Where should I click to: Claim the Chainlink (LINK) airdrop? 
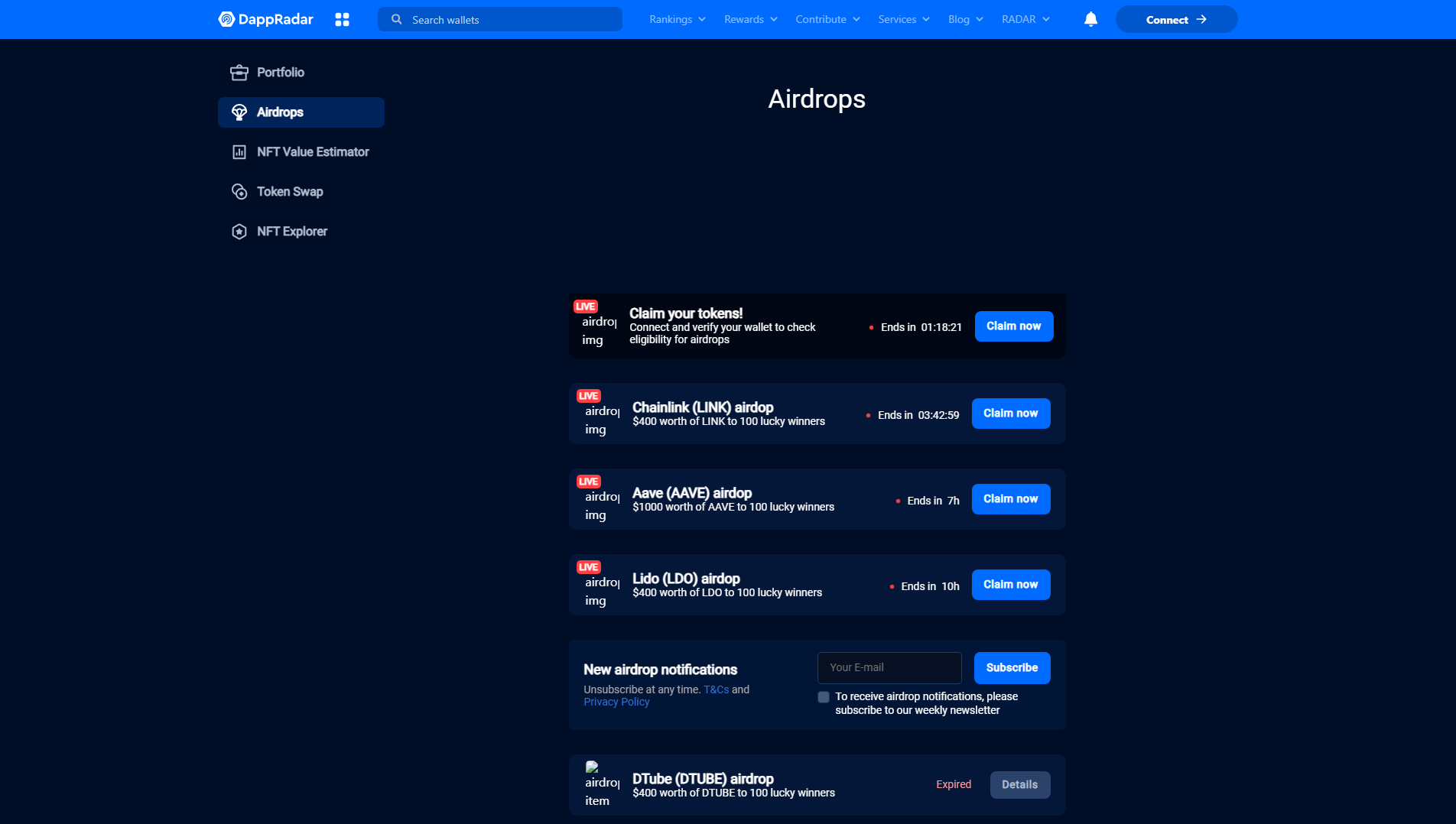coord(1011,414)
